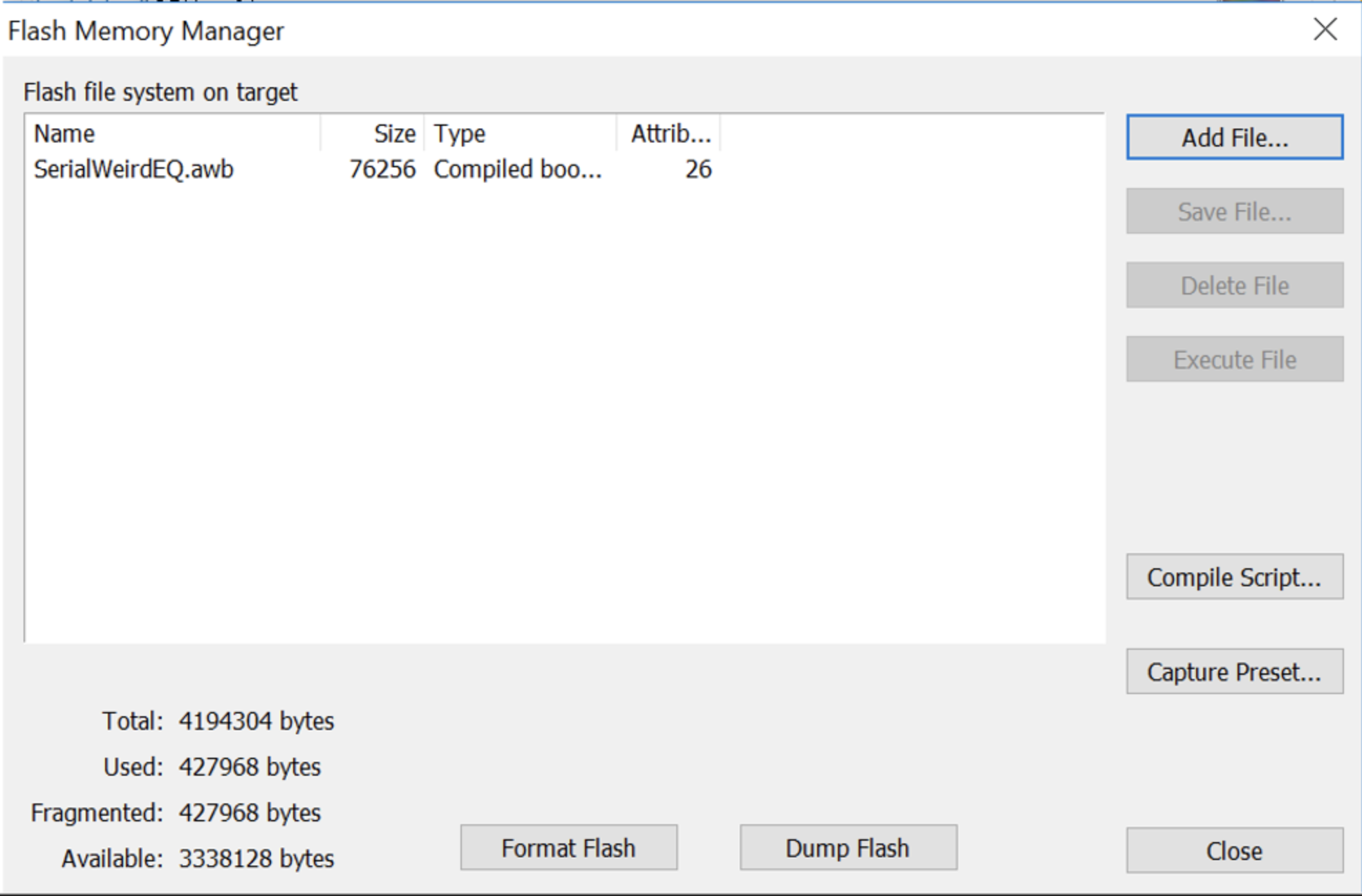
Task: Close the dialog with the Close button
Action: [1233, 850]
